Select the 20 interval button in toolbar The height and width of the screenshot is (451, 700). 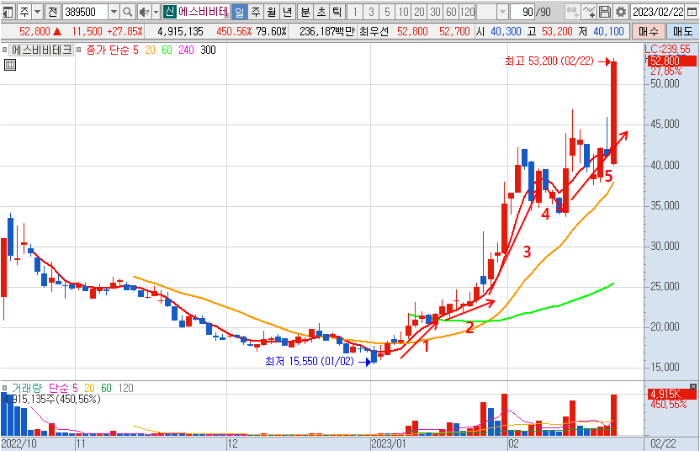(419, 12)
